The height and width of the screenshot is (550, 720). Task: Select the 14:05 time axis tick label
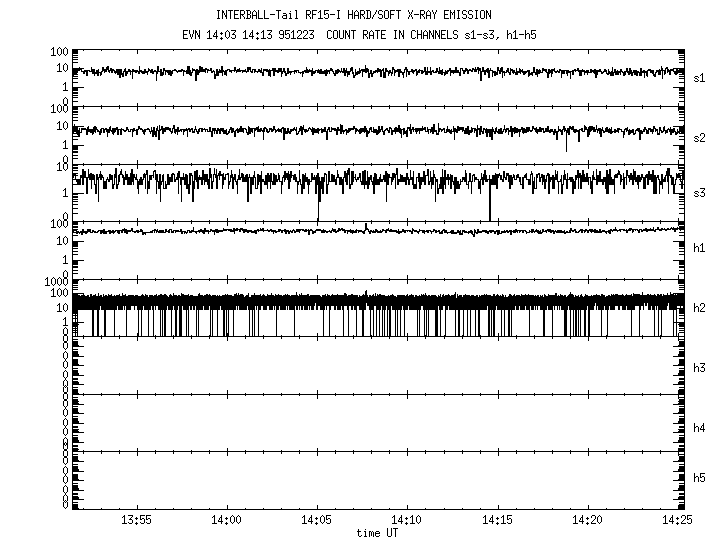[x=317, y=521]
